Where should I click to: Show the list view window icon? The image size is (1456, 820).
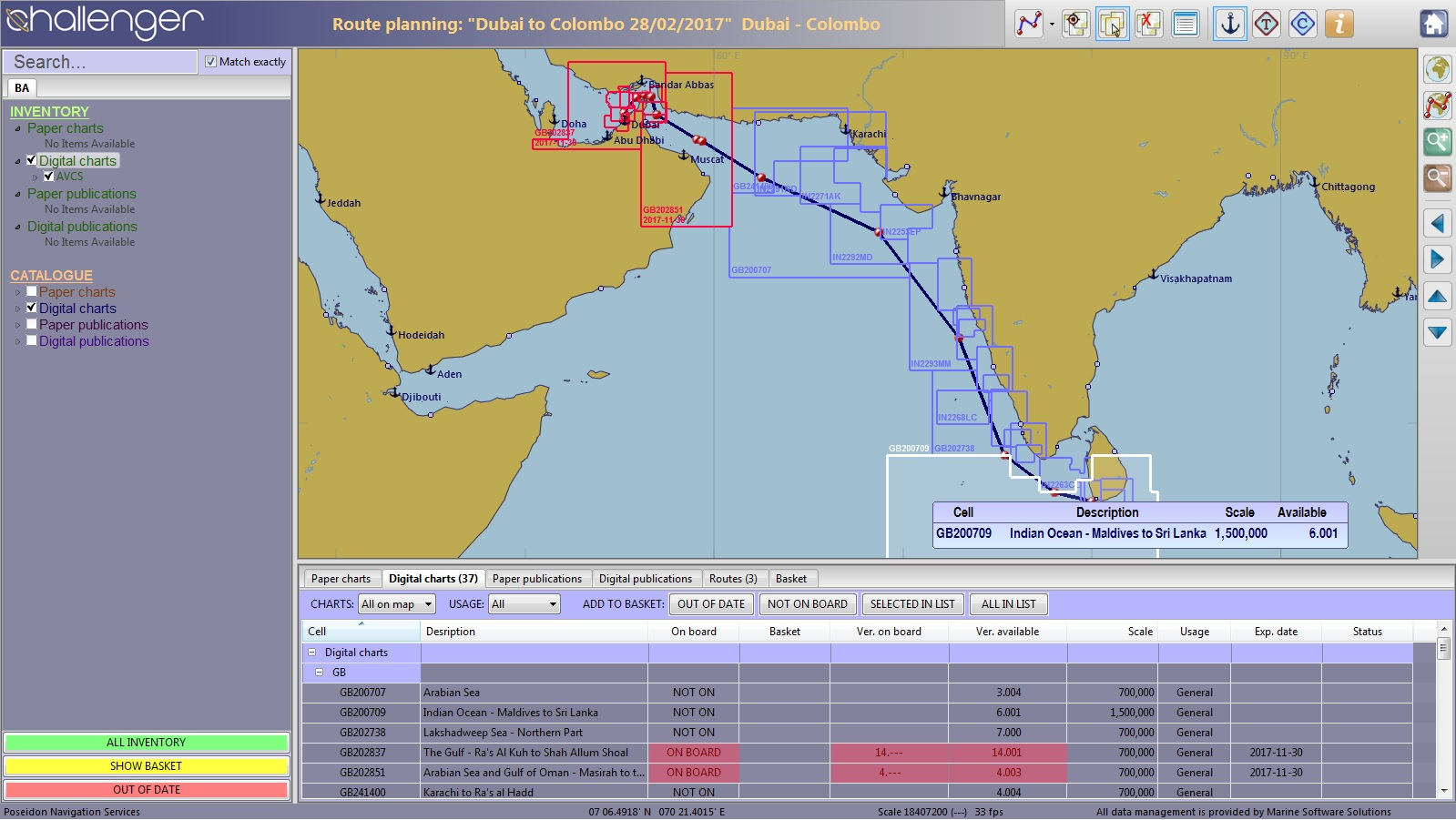click(x=1185, y=24)
